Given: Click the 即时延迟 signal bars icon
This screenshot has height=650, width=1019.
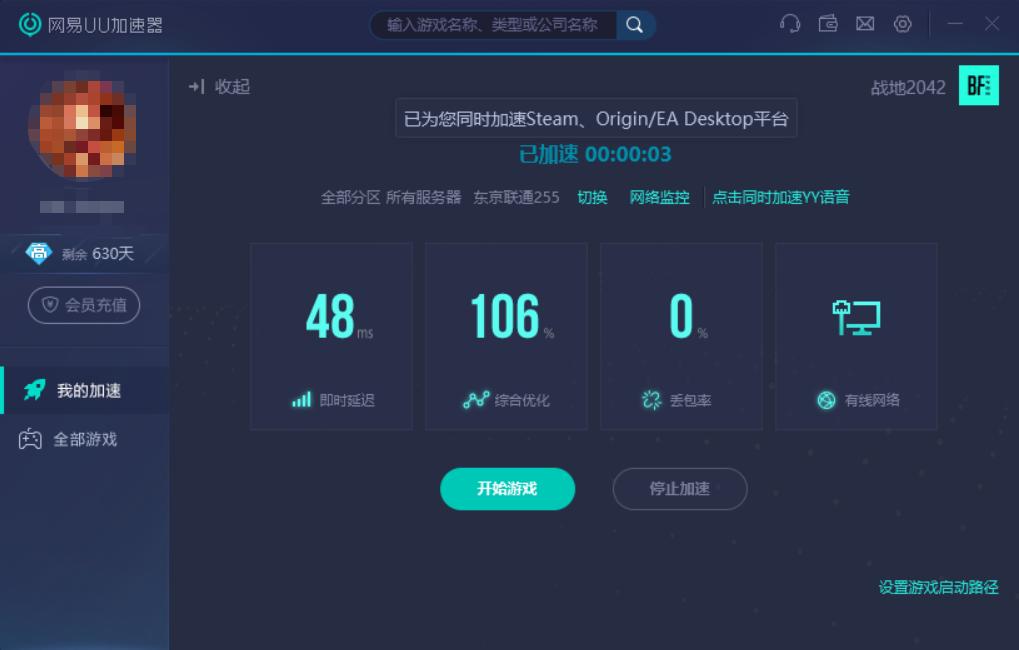Looking at the screenshot, I should 300,398.
